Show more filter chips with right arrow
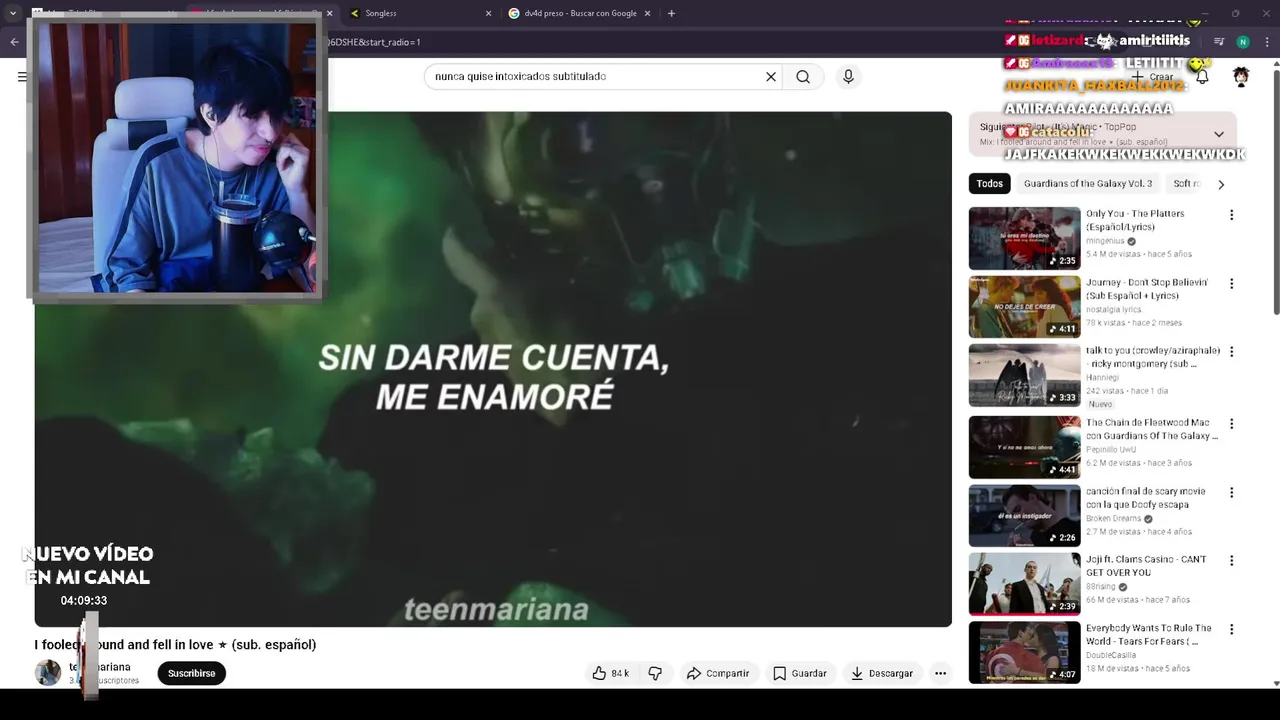The image size is (1280, 720). (1220, 184)
